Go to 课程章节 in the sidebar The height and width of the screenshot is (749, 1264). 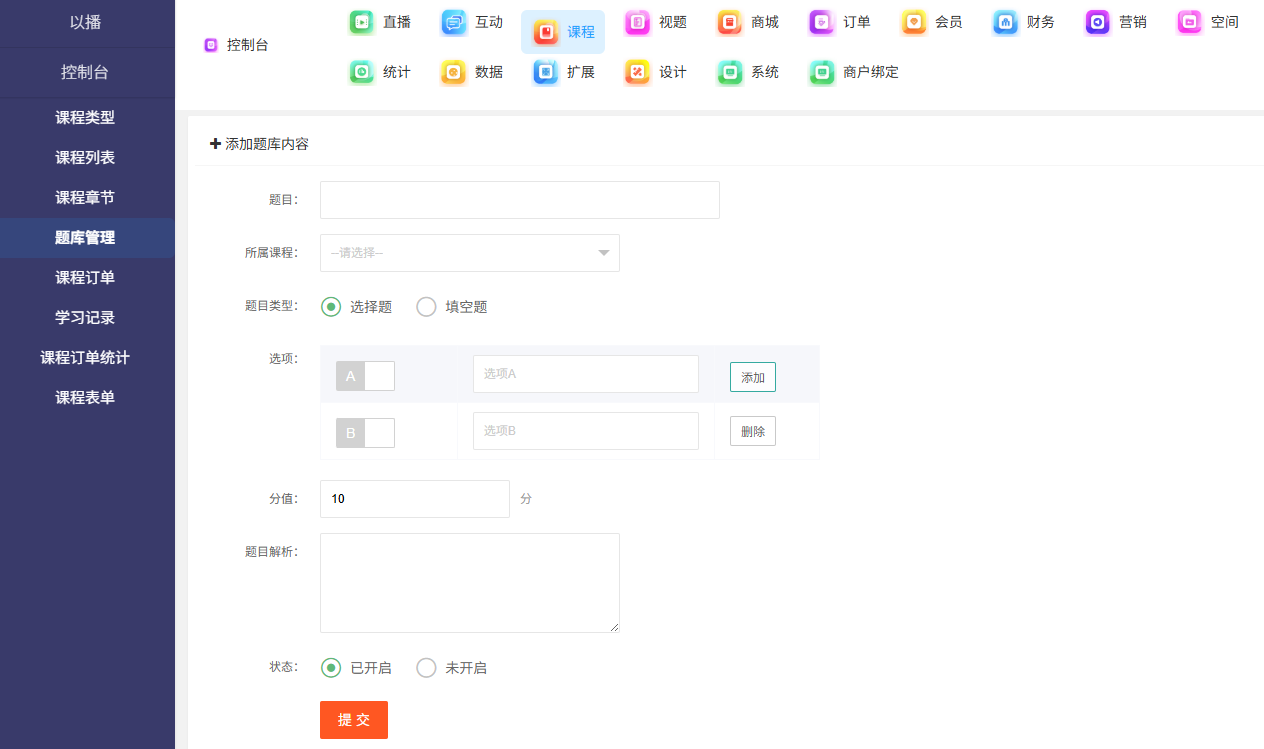click(85, 198)
